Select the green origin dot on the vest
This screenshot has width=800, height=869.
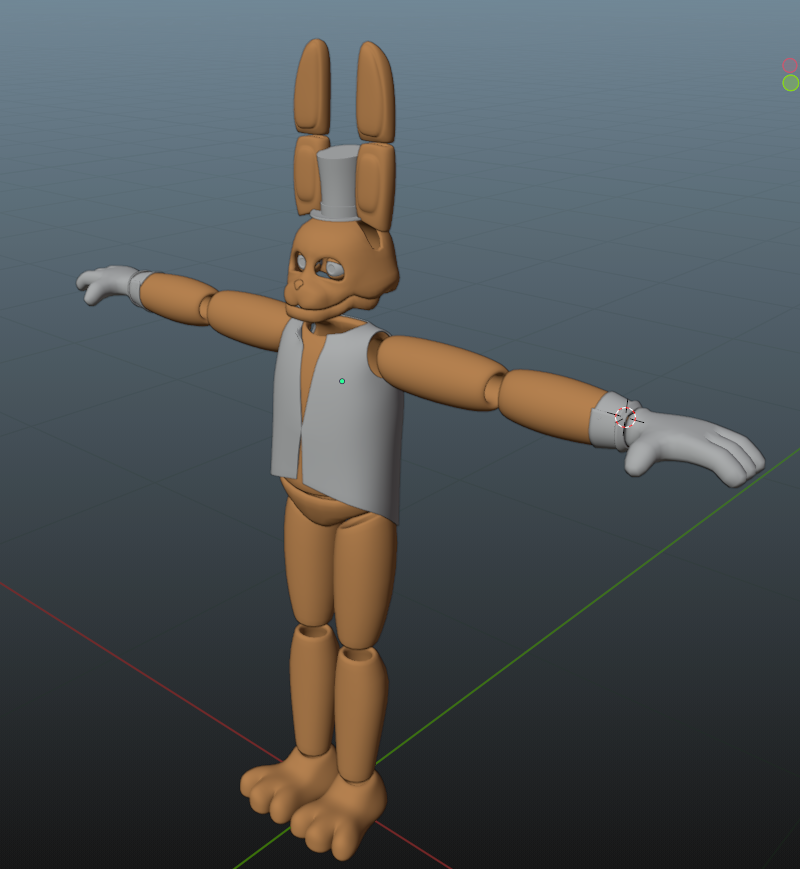point(342,381)
